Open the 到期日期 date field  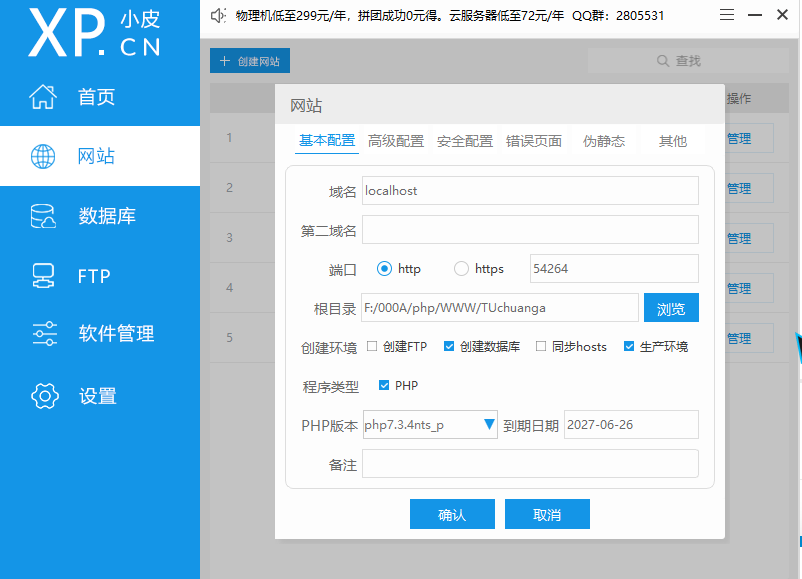630,425
